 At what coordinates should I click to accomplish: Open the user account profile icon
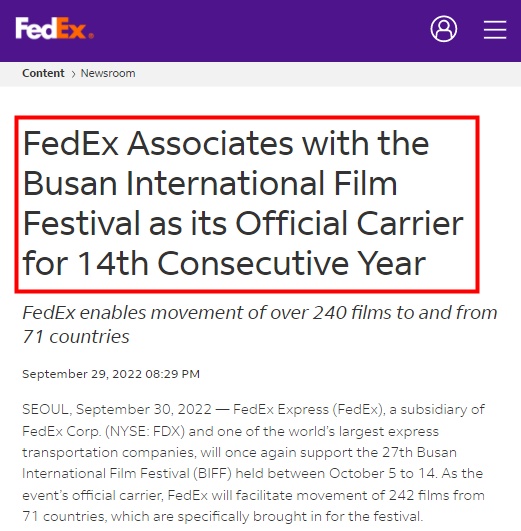click(443, 29)
